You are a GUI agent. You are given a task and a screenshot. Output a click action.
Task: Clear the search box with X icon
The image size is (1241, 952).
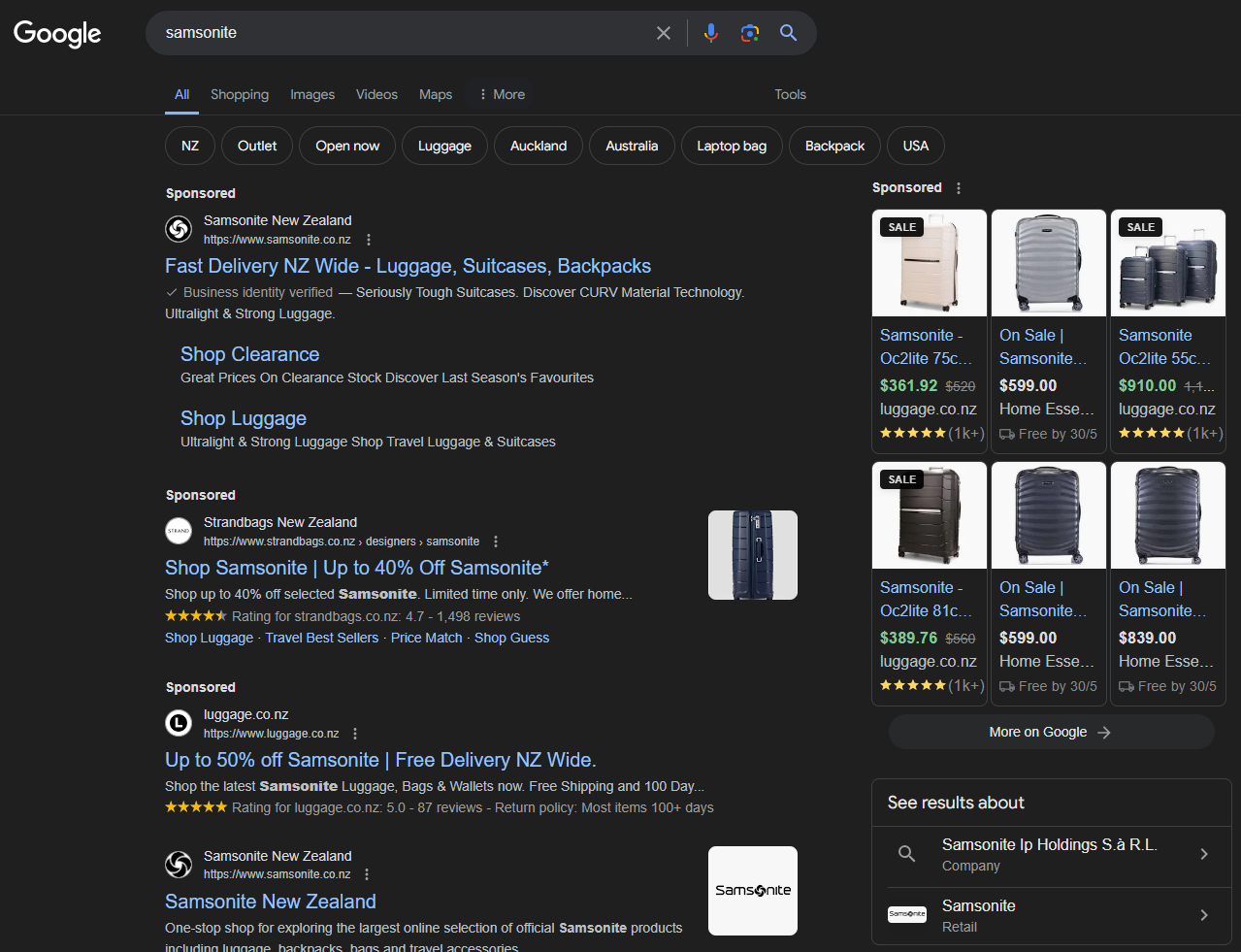tap(664, 33)
